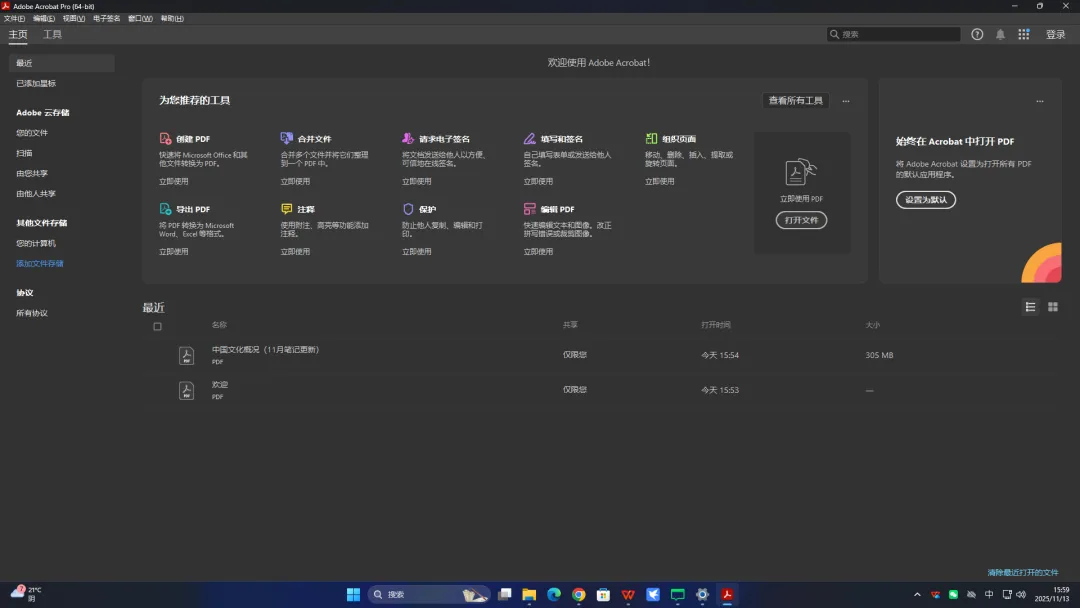This screenshot has width=1080, height=608.
Task: Open the Create PDF tool icon
Action: click(165, 138)
